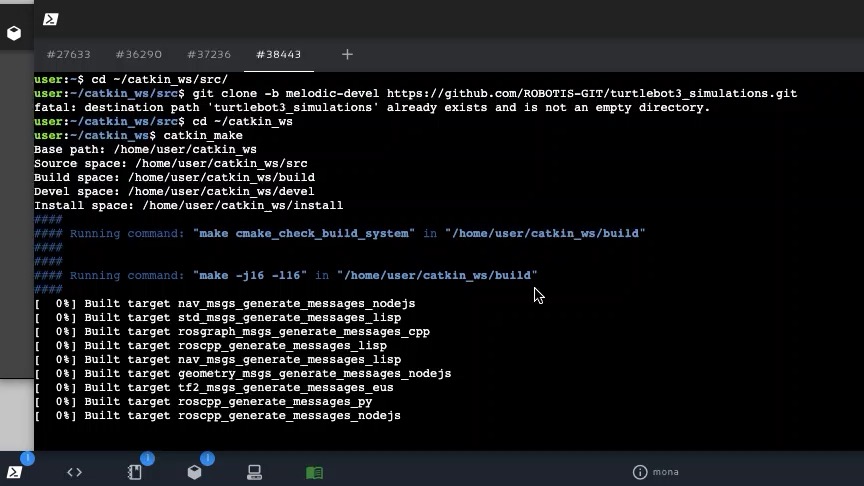Open the desktop monitor icon in the bottom bar
This screenshot has width=864, height=486.
point(255,472)
